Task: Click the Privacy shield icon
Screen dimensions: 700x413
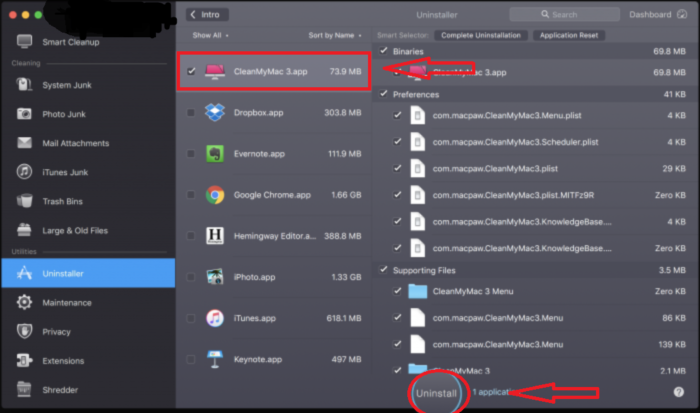Action: click(24, 331)
